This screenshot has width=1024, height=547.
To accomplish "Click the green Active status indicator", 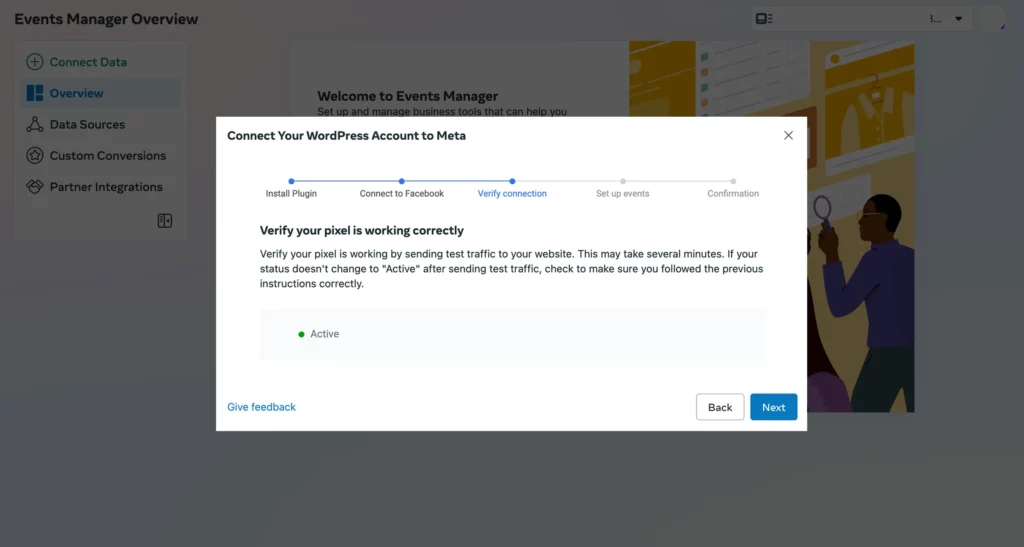I will pos(301,334).
